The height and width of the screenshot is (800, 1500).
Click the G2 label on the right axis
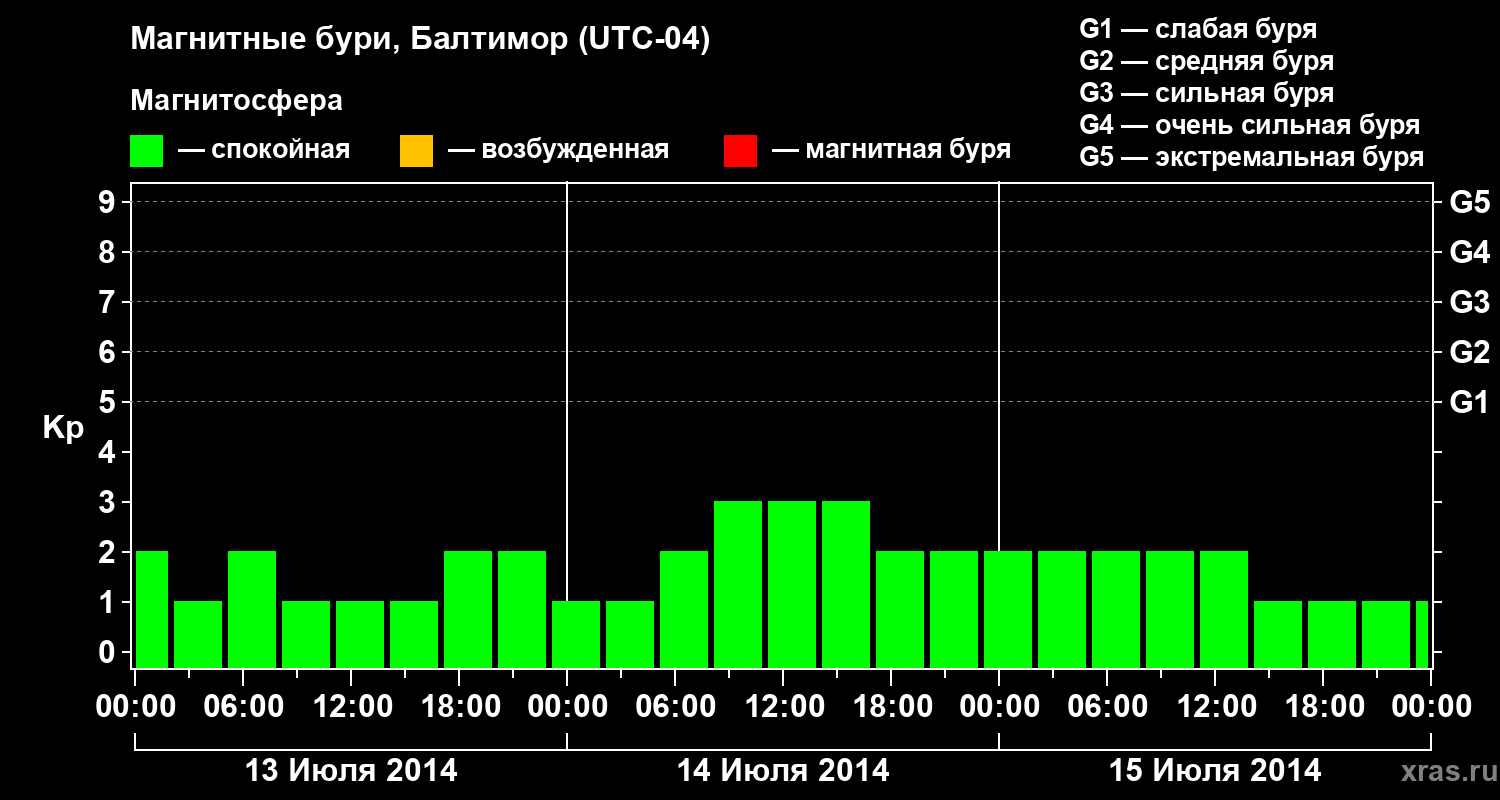point(1469,352)
